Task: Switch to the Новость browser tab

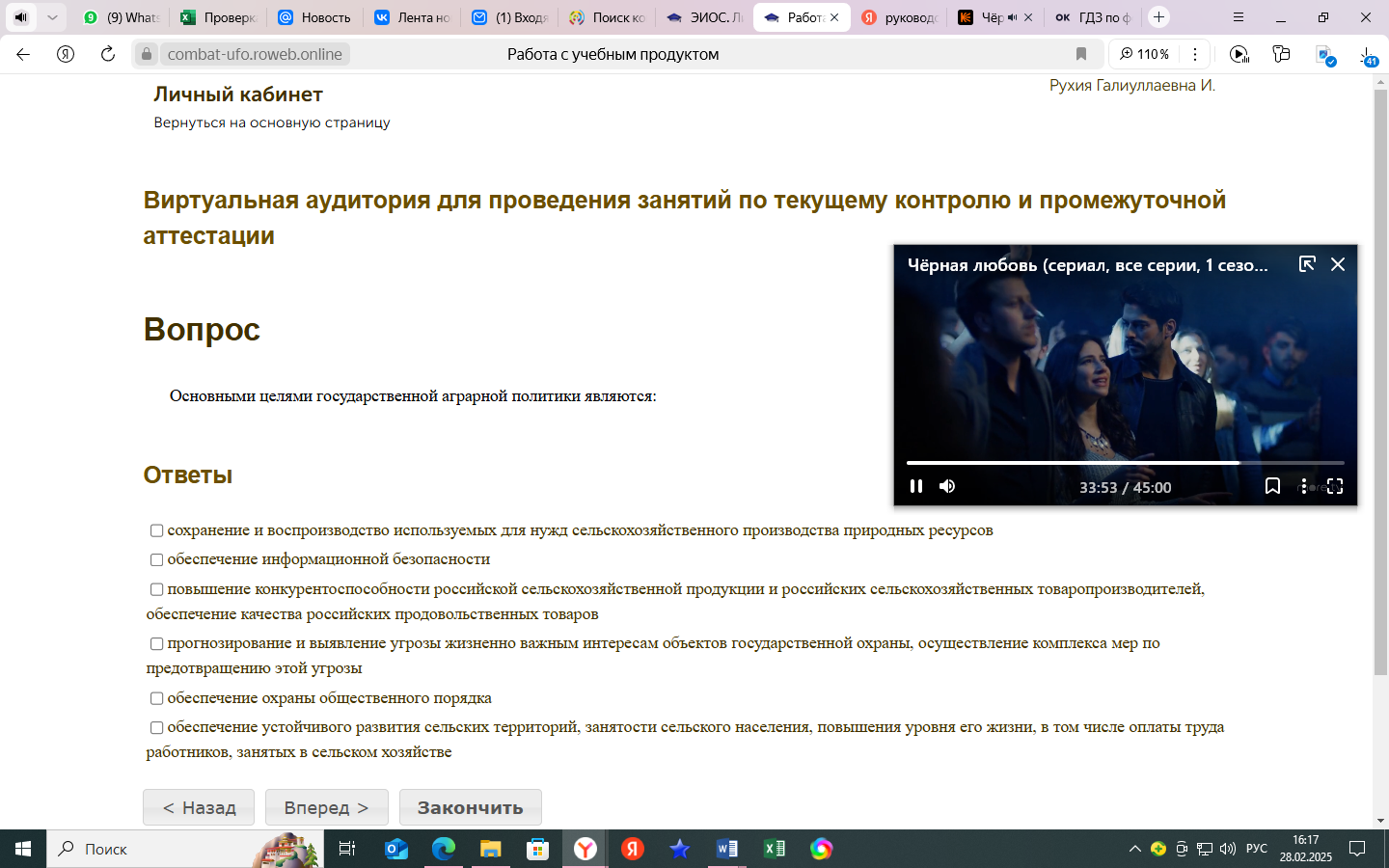Action: 314,17
